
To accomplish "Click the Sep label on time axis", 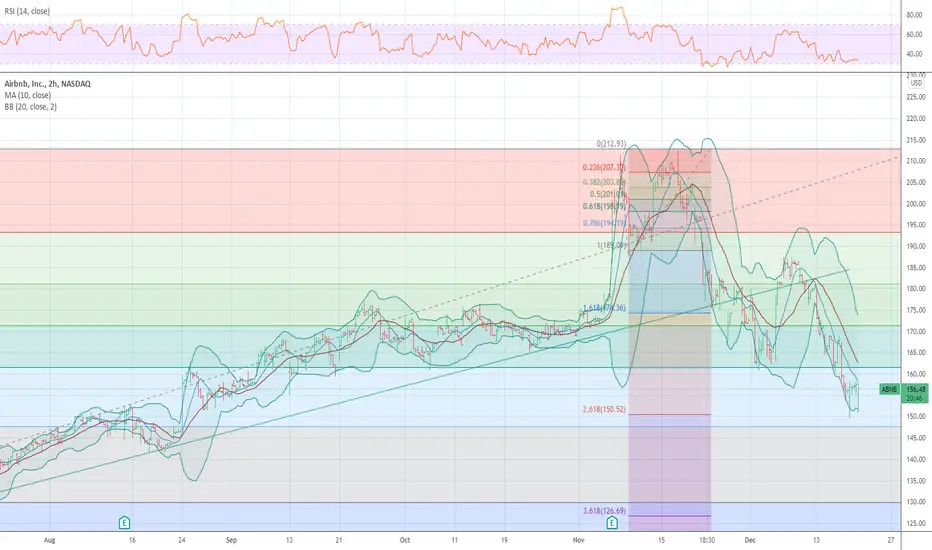I will coord(231,540).
